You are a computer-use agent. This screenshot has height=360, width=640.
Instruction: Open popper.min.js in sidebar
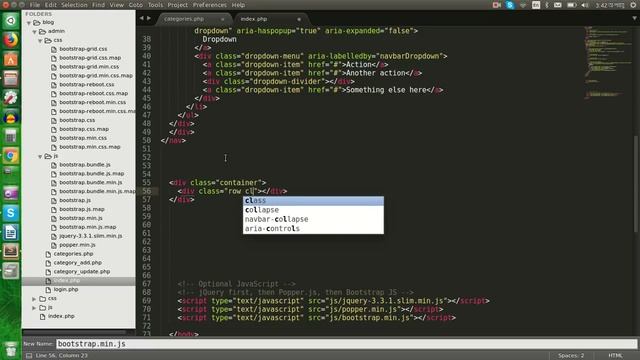click(77, 245)
